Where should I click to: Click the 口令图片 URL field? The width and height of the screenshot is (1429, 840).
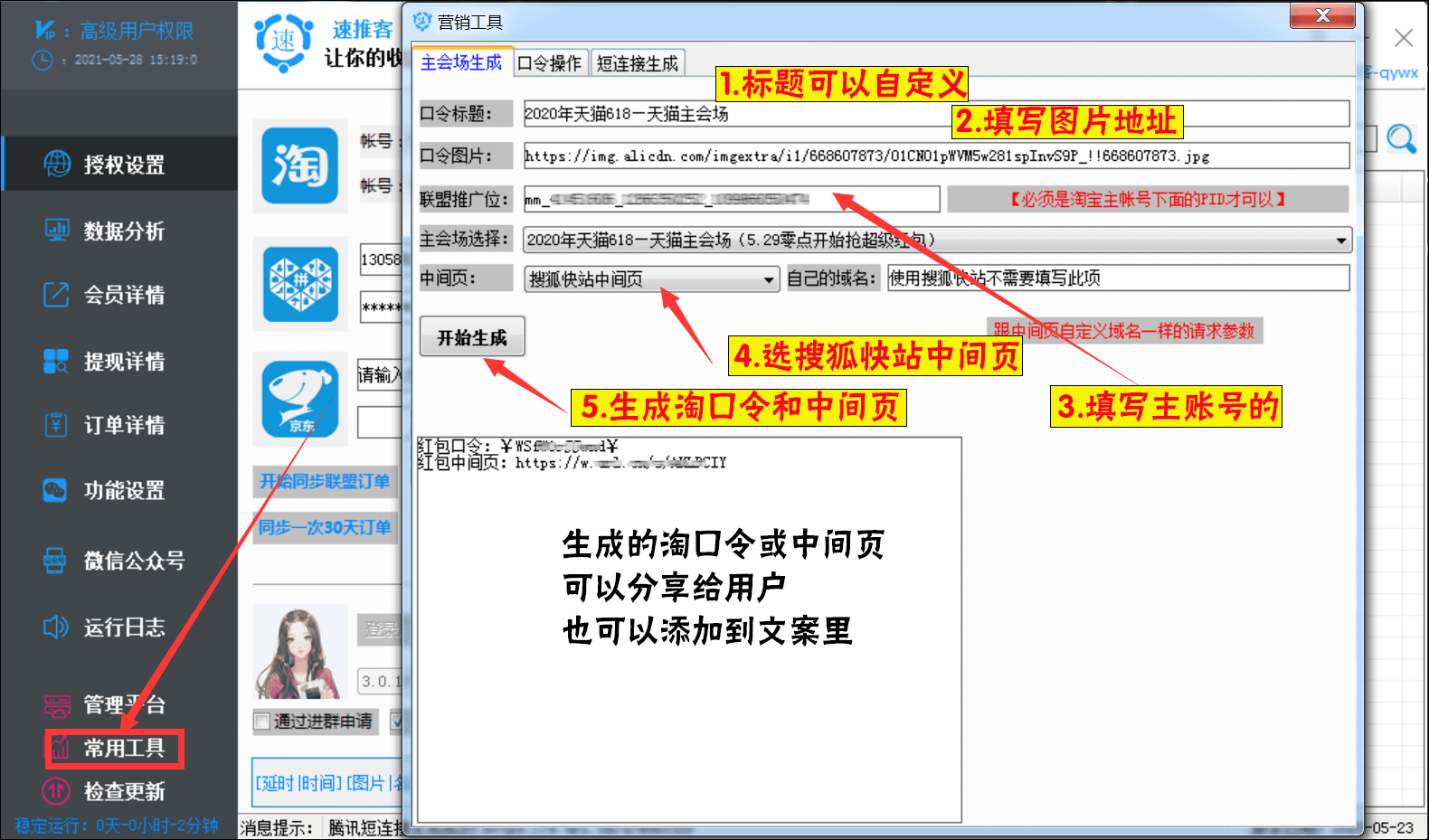coord(936,156)
